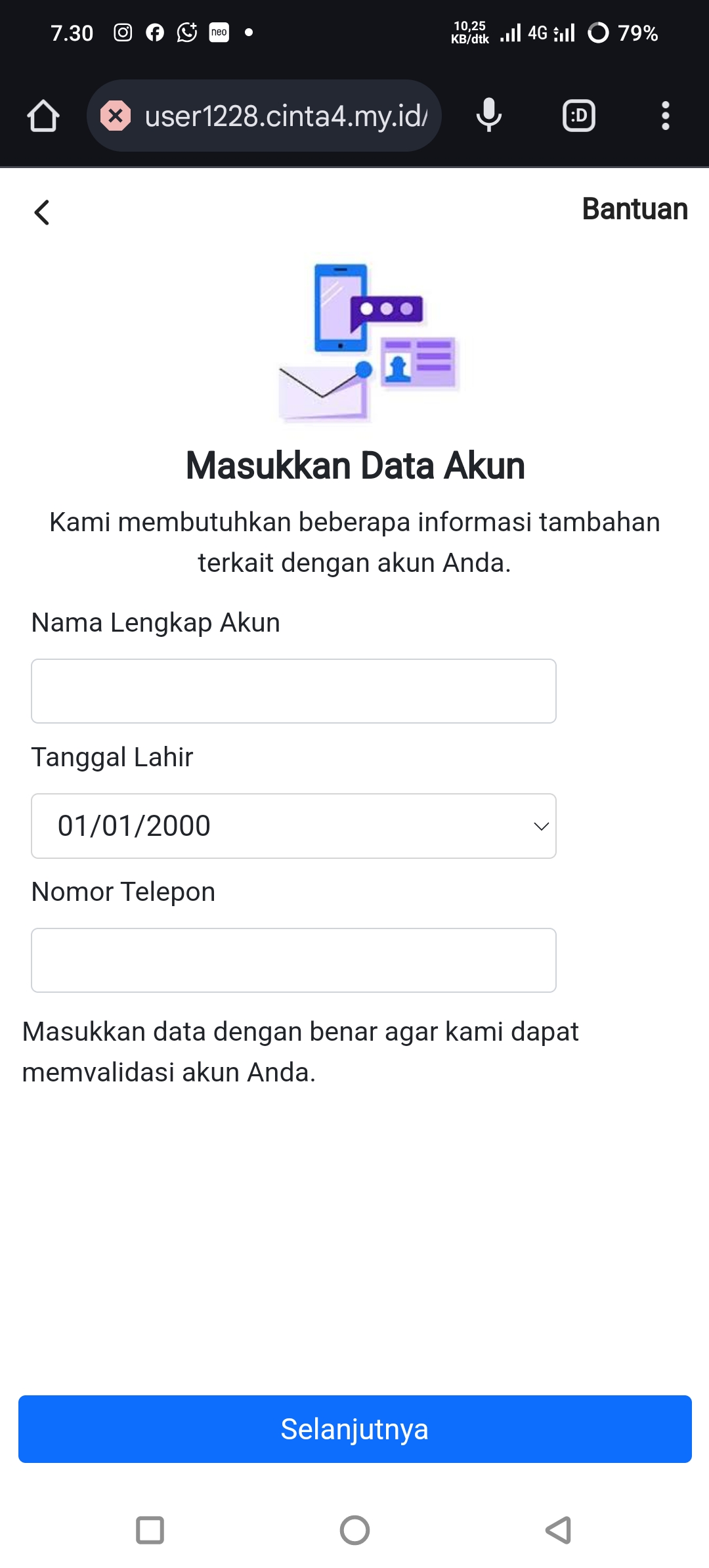
Task: Tap the battery indicator in the status bar
Action: pos(599,32)
